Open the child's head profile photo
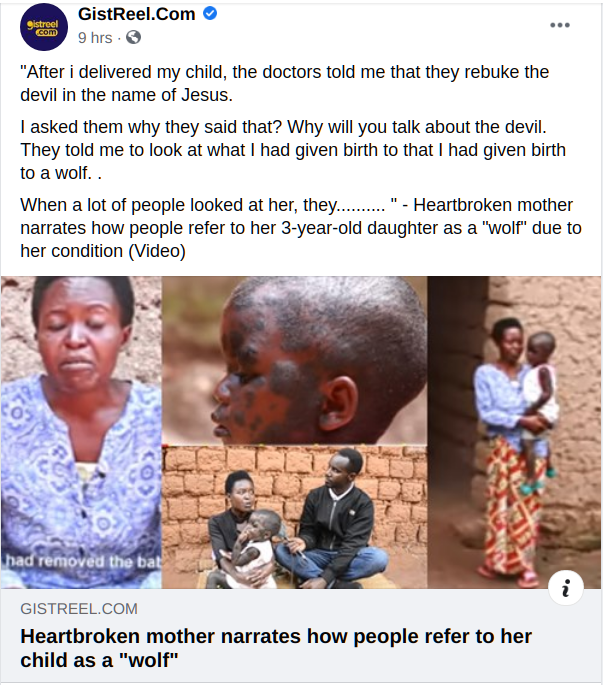 (295, 360)
